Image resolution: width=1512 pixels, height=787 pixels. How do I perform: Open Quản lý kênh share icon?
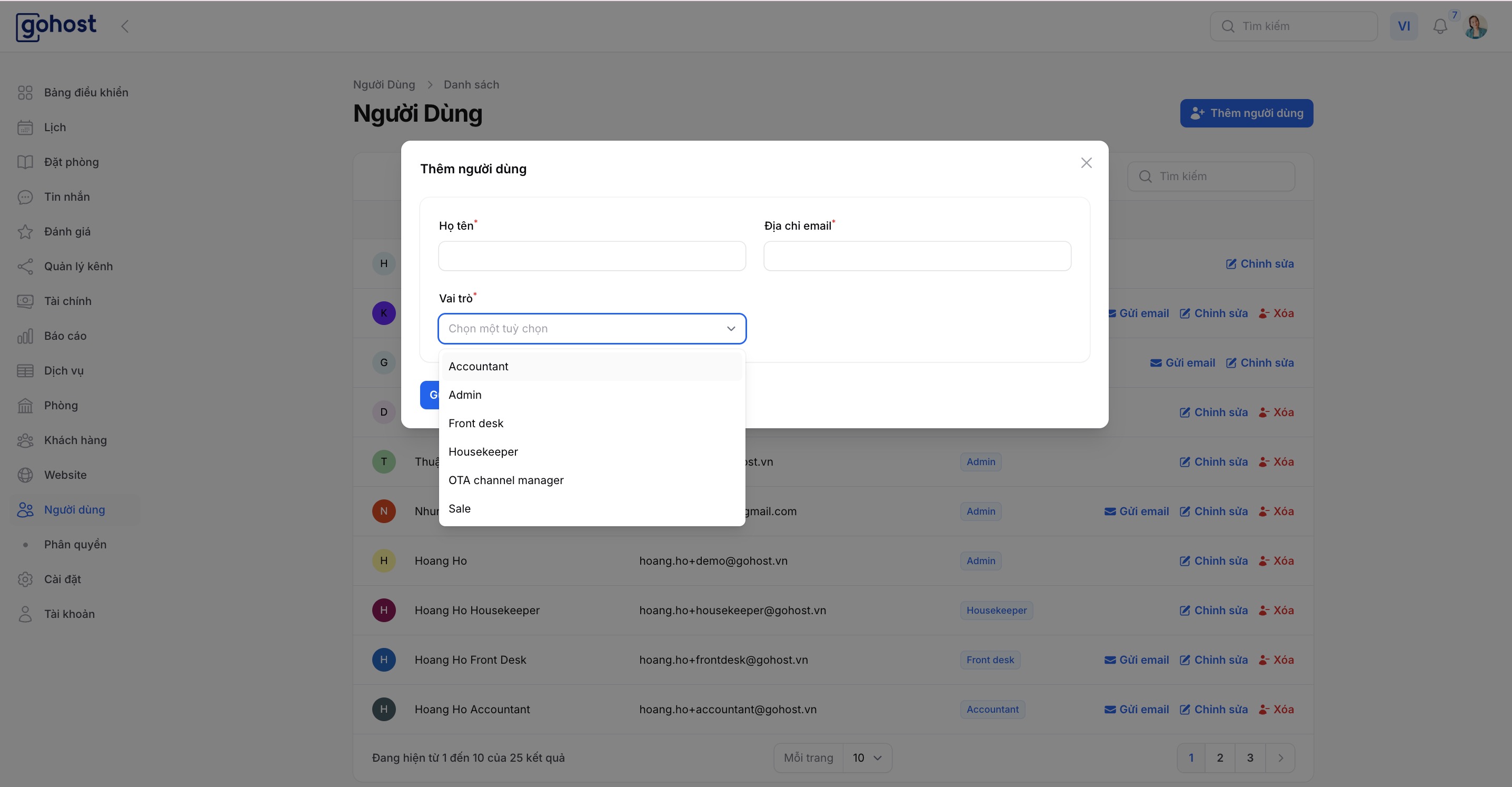25,267
